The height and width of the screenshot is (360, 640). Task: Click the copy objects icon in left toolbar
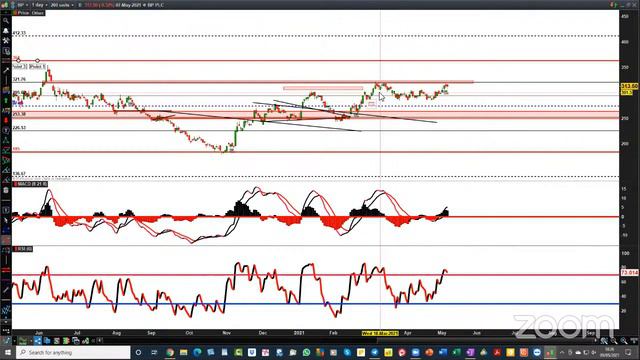(6, 51)
